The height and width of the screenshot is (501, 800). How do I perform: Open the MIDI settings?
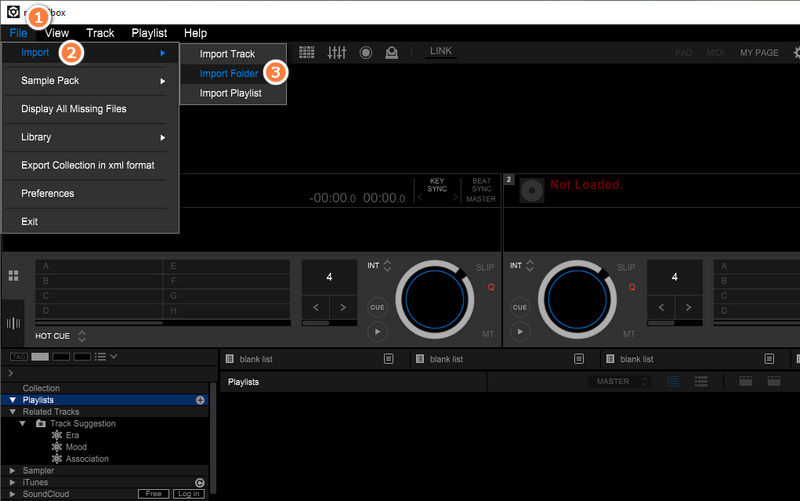click(715, 53)
